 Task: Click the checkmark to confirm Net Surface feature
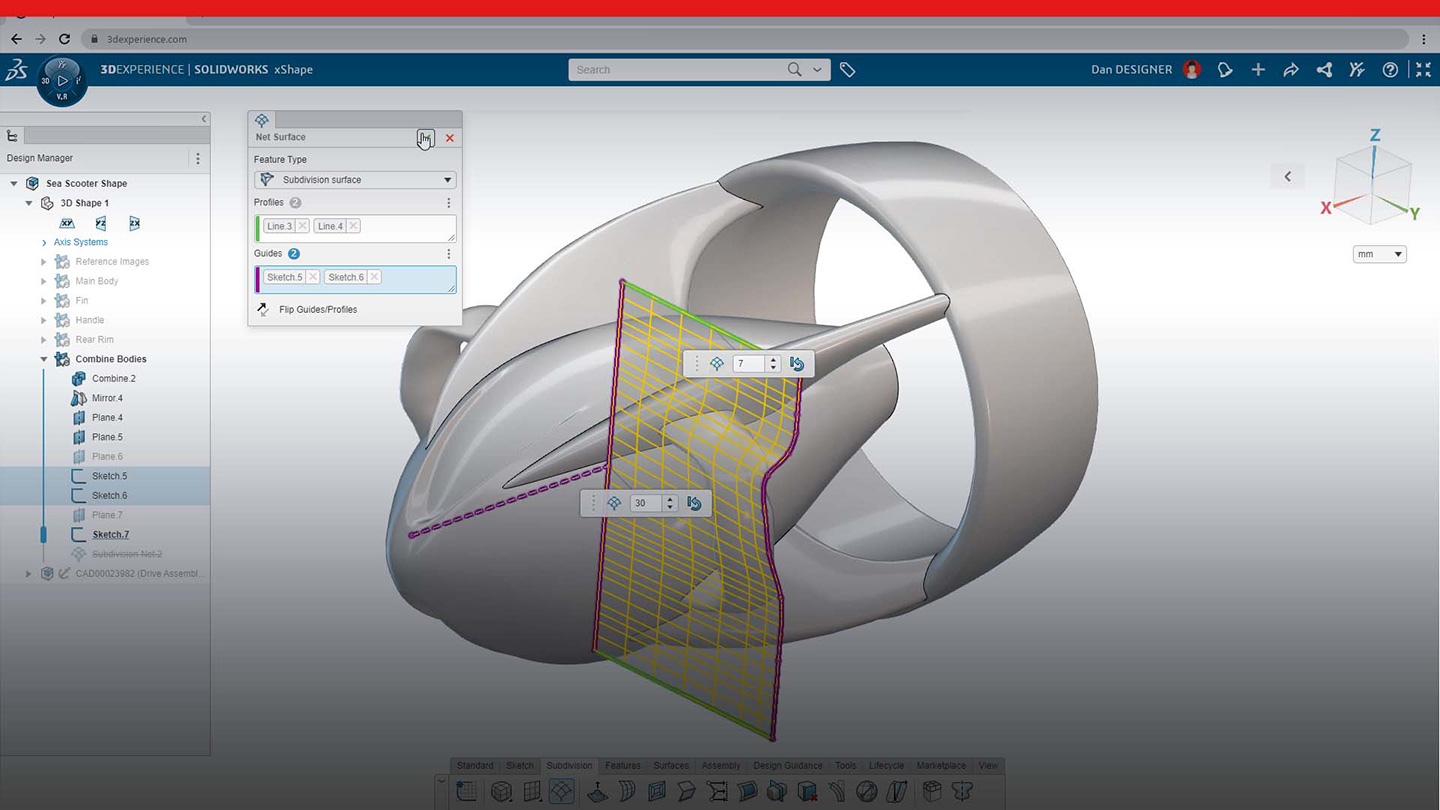coord(425,138)
